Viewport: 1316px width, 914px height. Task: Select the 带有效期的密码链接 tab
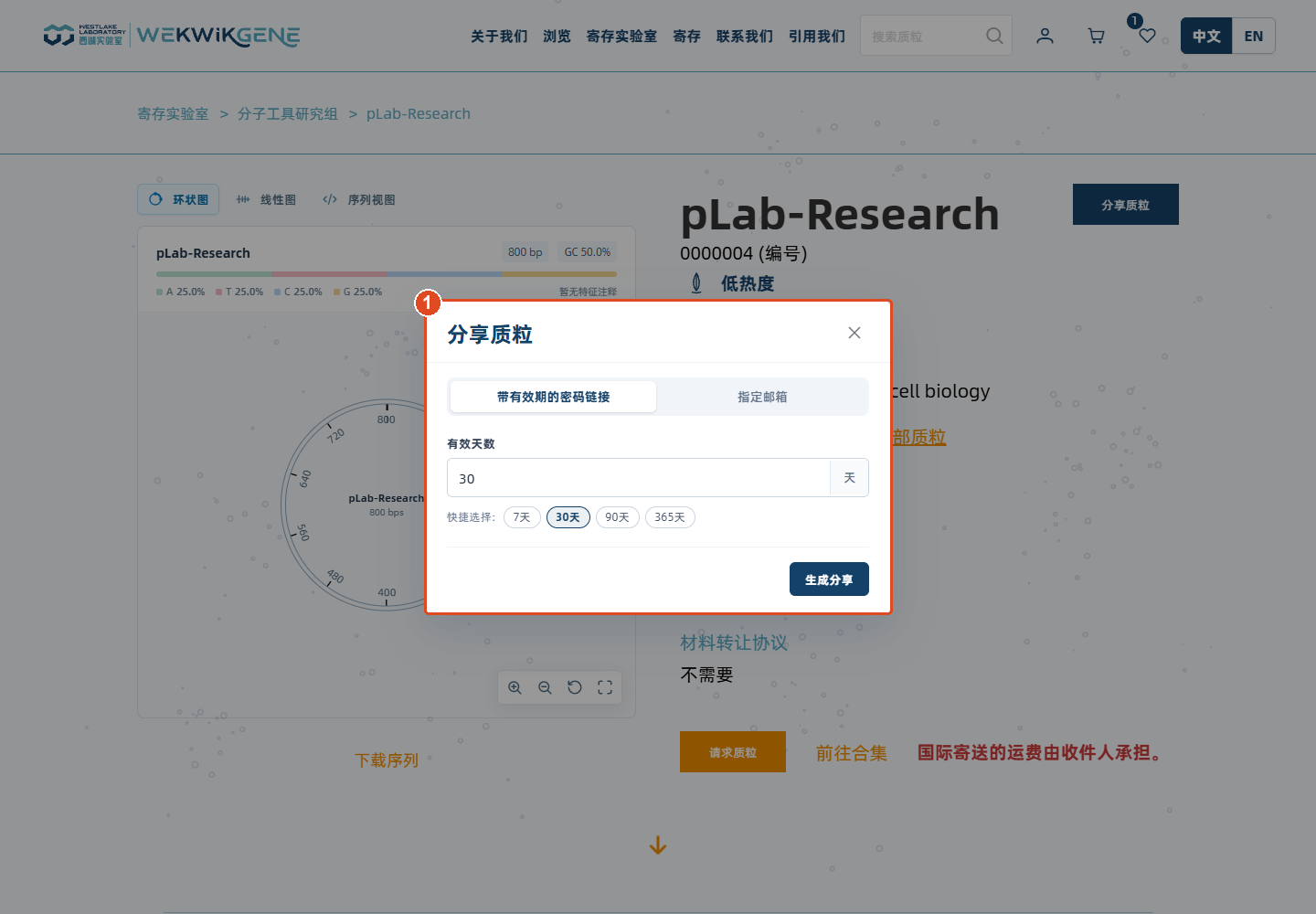[x=553, y=397]
